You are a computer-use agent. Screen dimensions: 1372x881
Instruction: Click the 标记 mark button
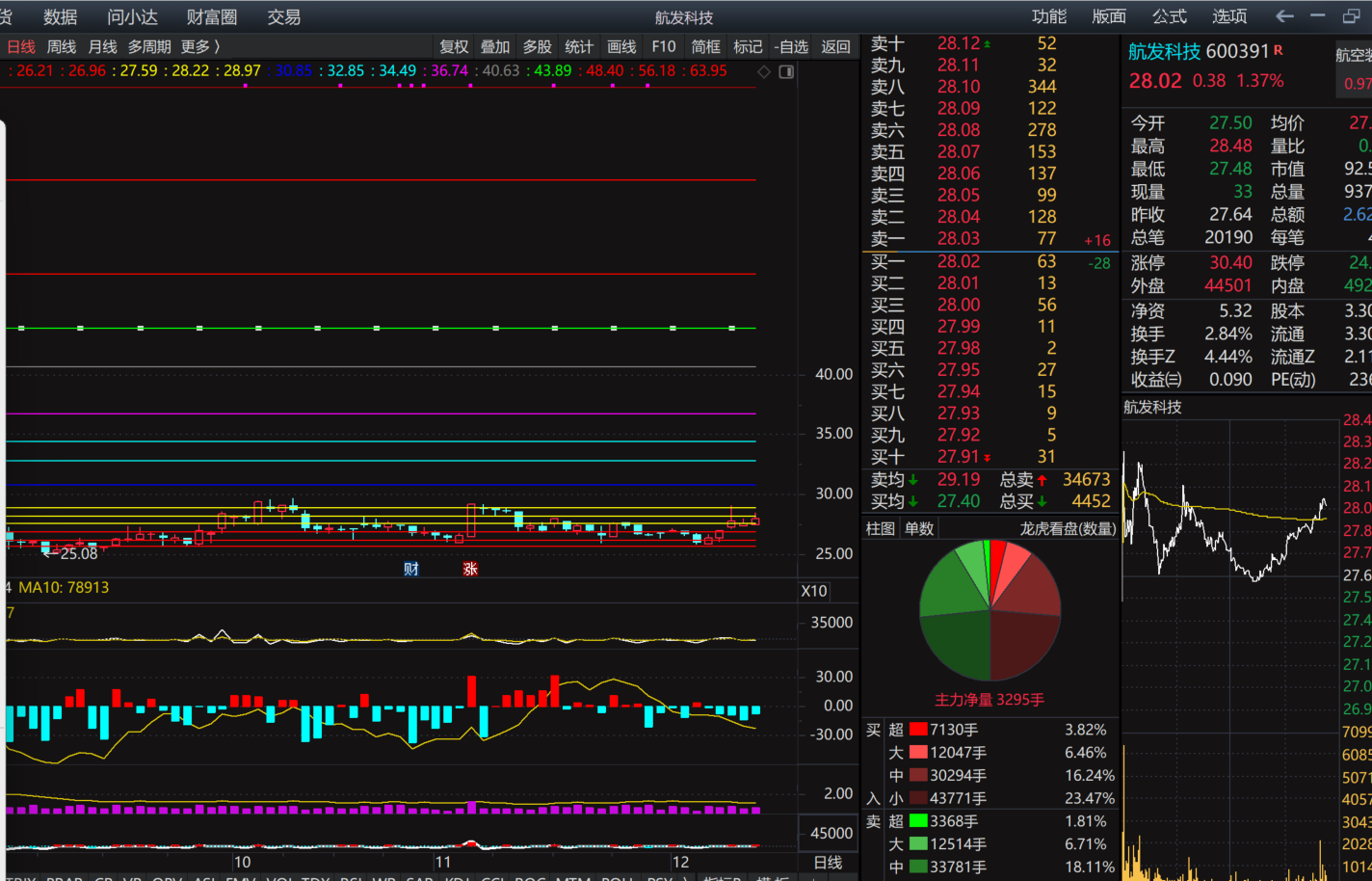coord(748,46)
